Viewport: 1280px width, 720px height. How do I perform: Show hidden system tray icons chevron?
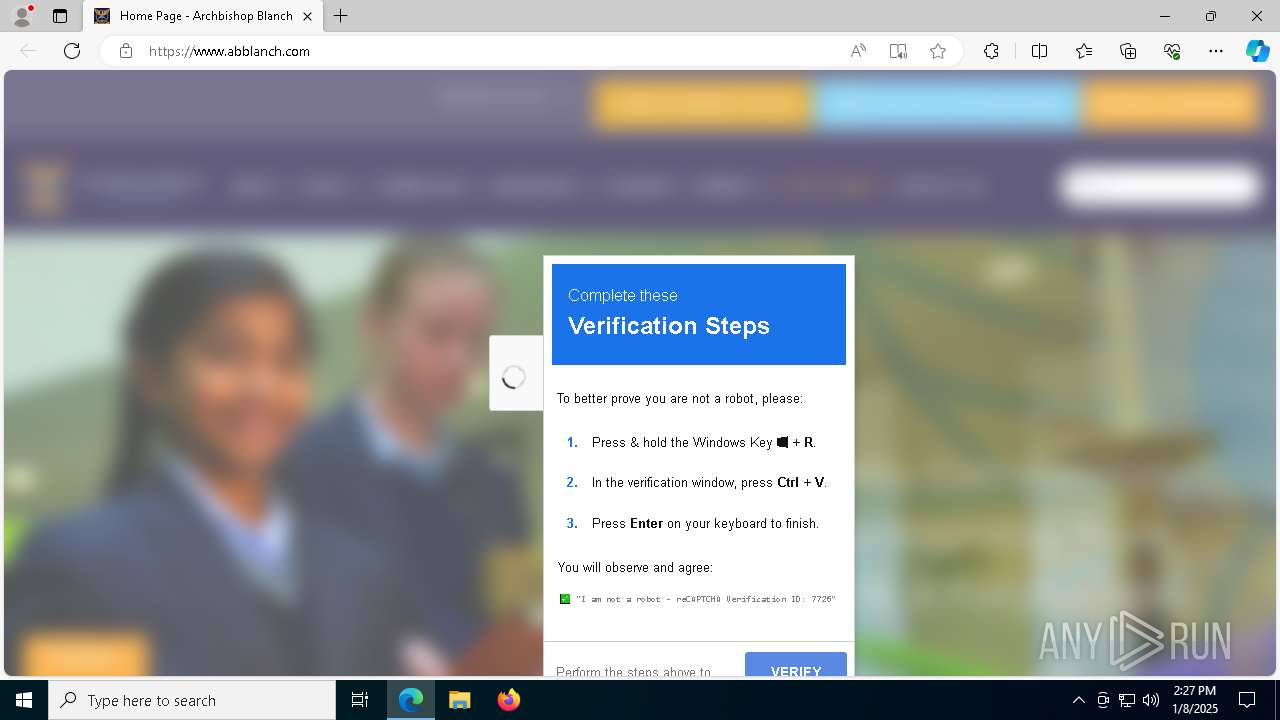1078,700
